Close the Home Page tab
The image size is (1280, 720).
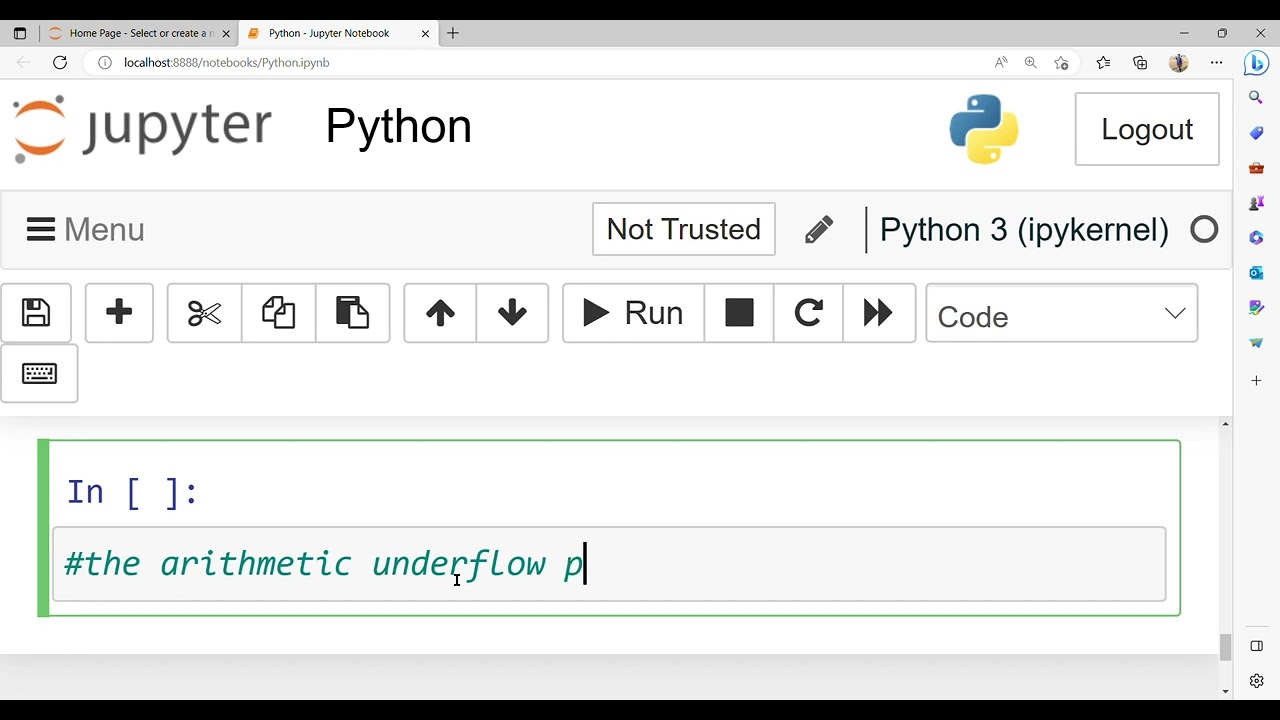pos(226,33)
